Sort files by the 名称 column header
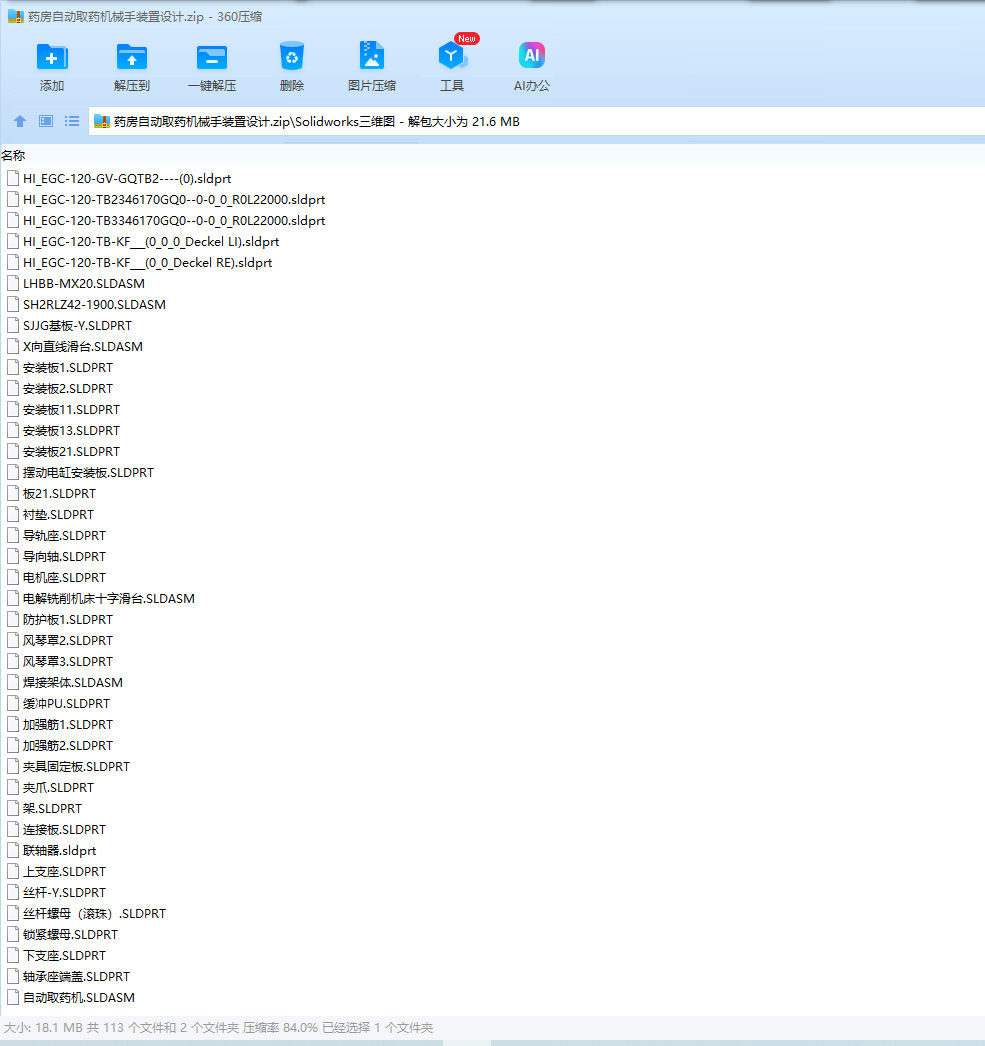This screenshot has width=985, height=1046. coord(13,155)
